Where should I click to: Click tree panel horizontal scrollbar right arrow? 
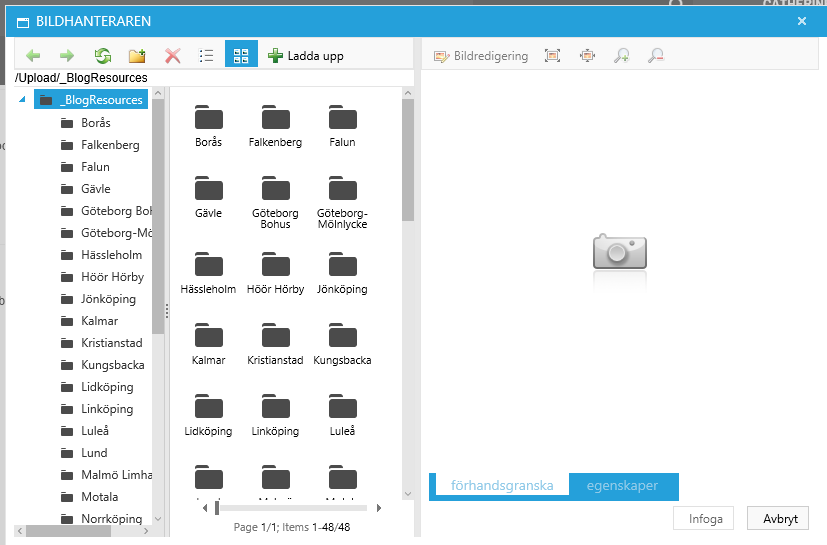tap(146, 531)
